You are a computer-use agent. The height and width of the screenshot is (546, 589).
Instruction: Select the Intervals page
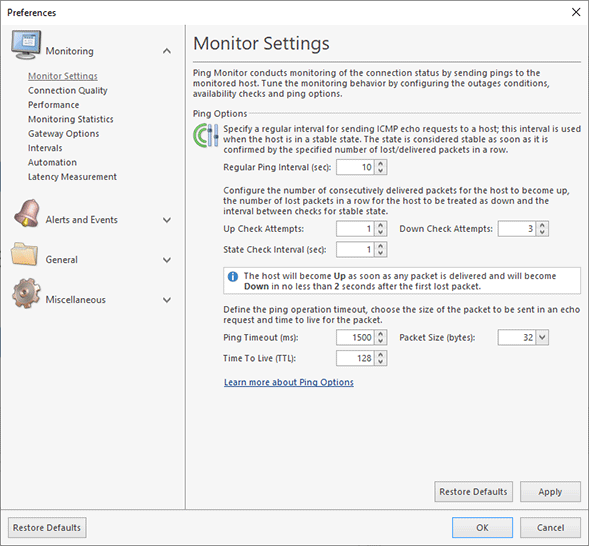point(45,148)
